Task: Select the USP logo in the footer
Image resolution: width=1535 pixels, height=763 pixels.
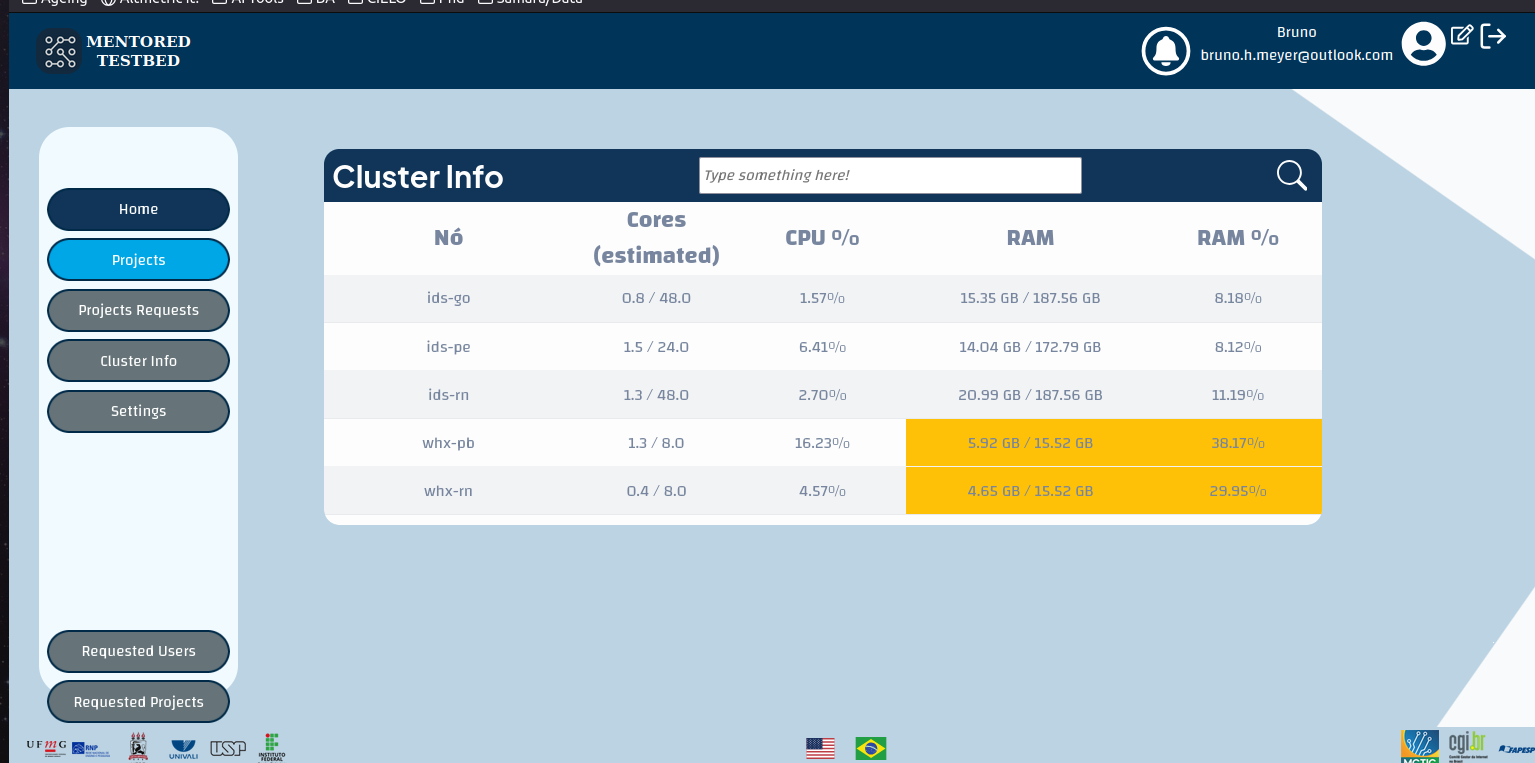Action: (x=227, y=746)
